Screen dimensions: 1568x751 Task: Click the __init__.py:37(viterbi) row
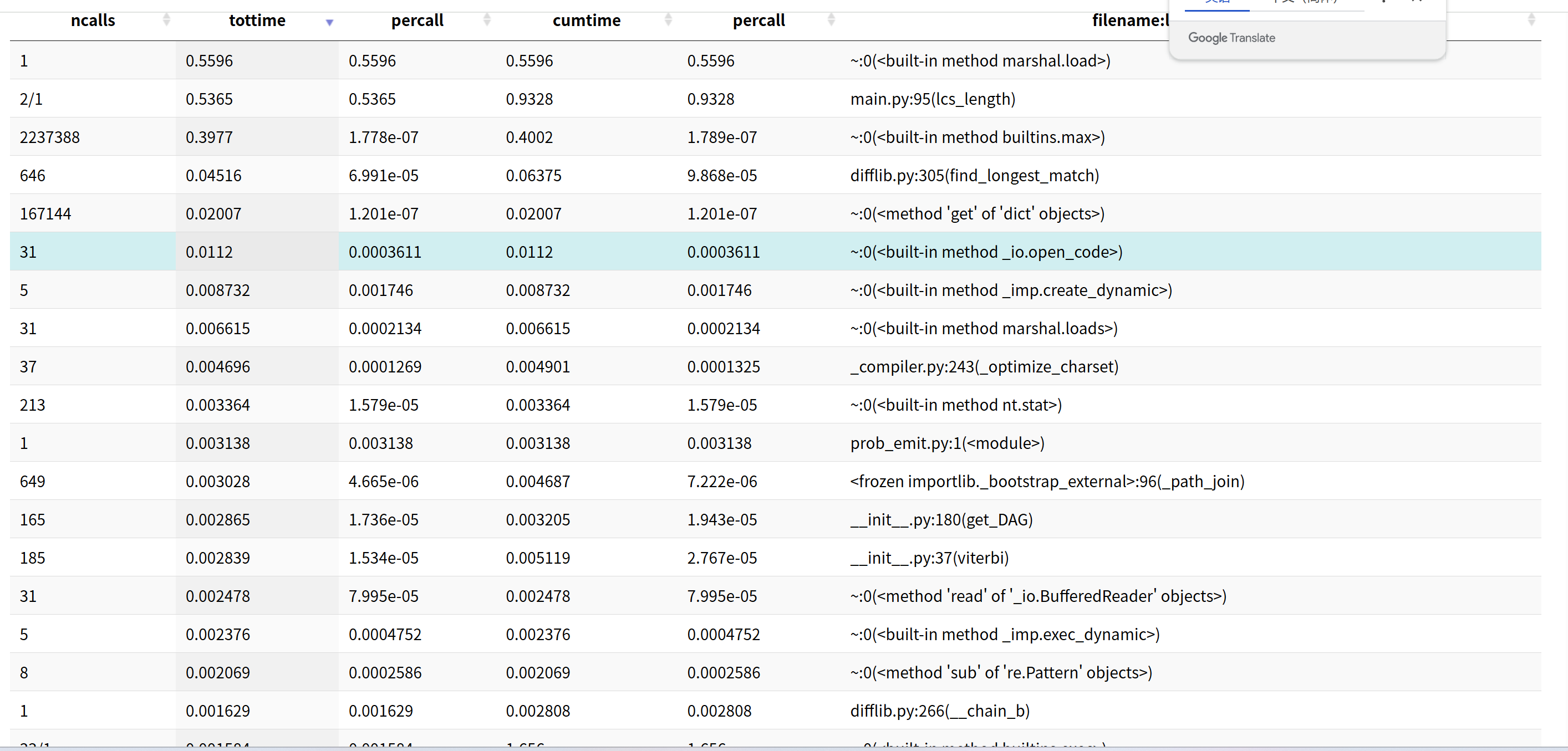pyautogui.click(x=929, y=558)
